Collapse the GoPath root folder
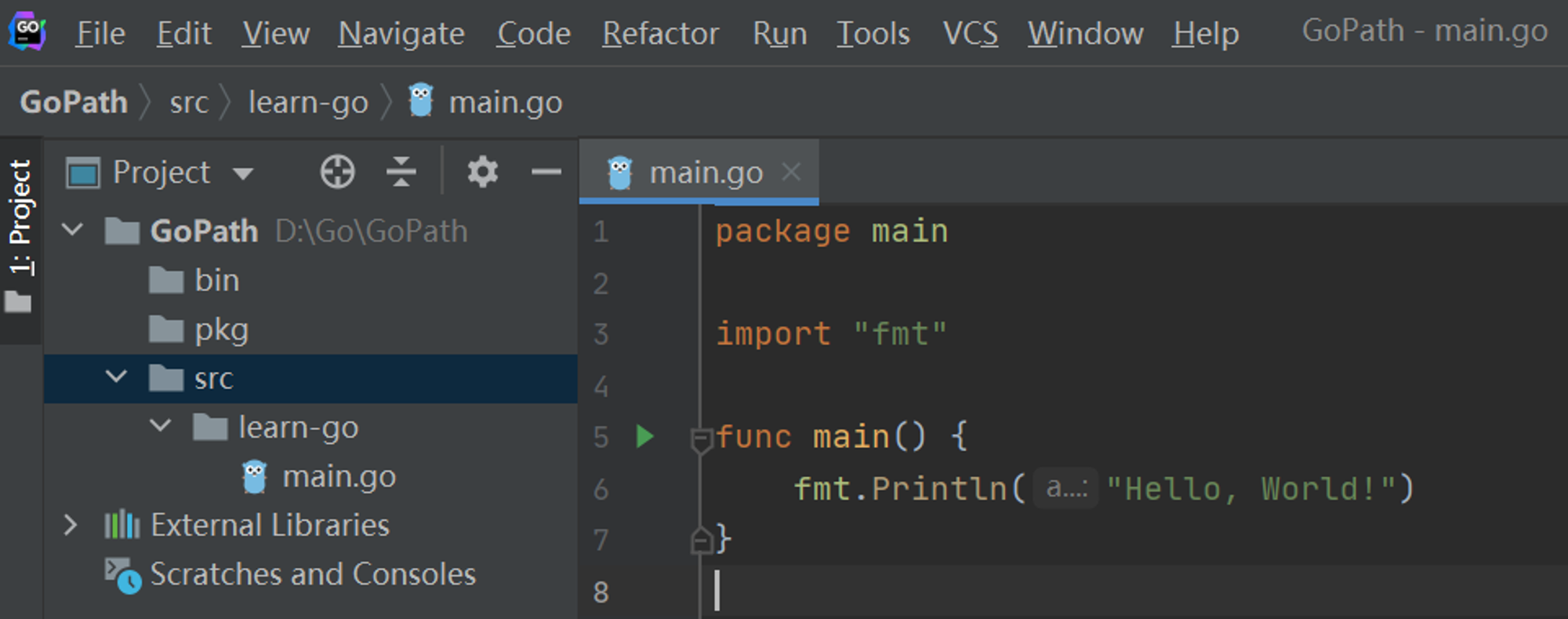Image resolution: width=1568 pixels, height=619 pixels. pyautogui.click(x=72, y=230)
